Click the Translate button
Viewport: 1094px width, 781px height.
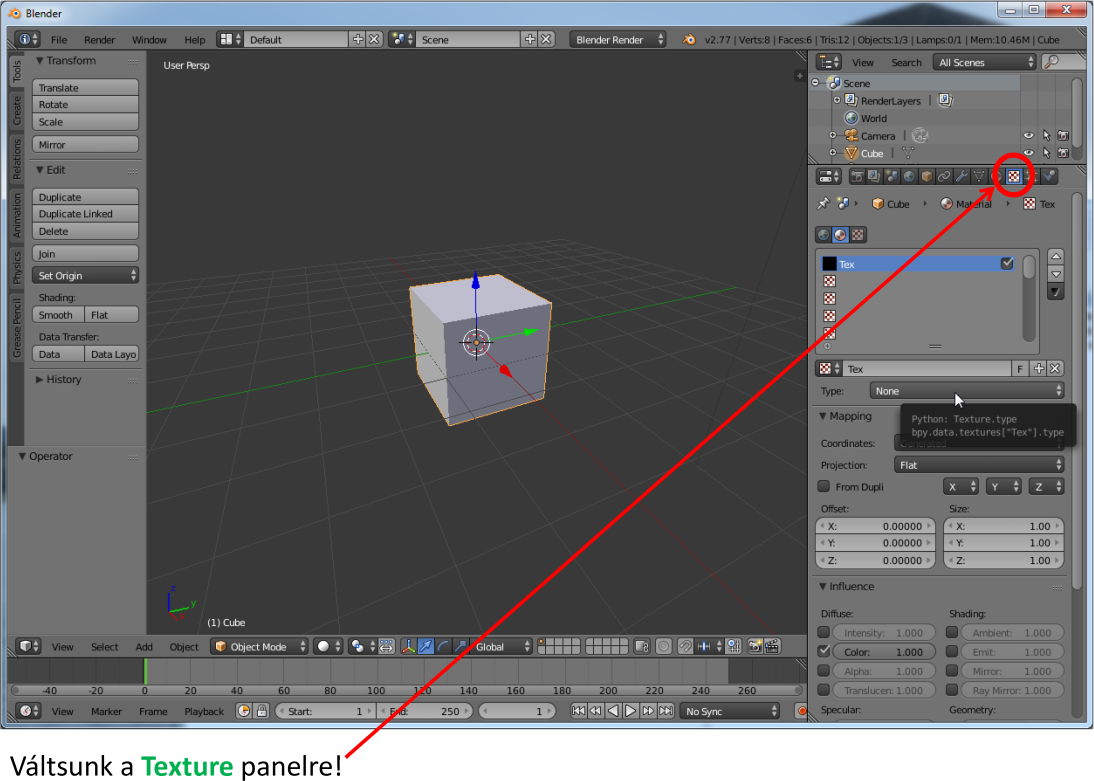[85, 87]
